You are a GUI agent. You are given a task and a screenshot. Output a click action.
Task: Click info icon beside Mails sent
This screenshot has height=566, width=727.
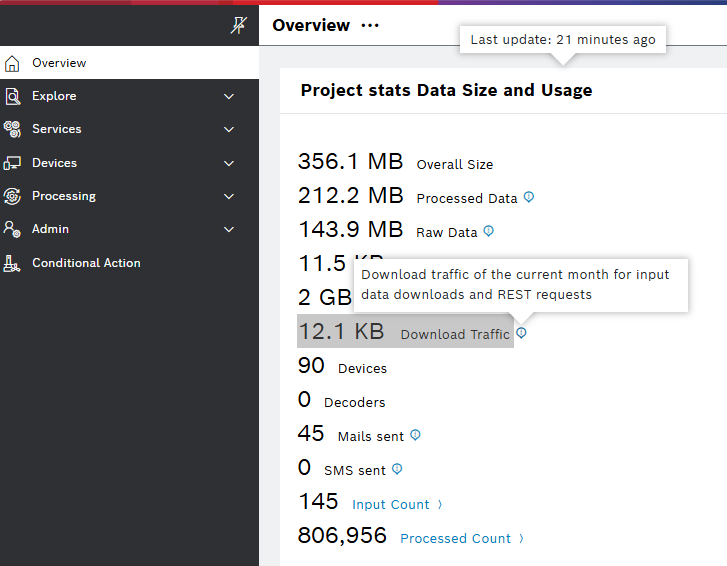point(415,435)
